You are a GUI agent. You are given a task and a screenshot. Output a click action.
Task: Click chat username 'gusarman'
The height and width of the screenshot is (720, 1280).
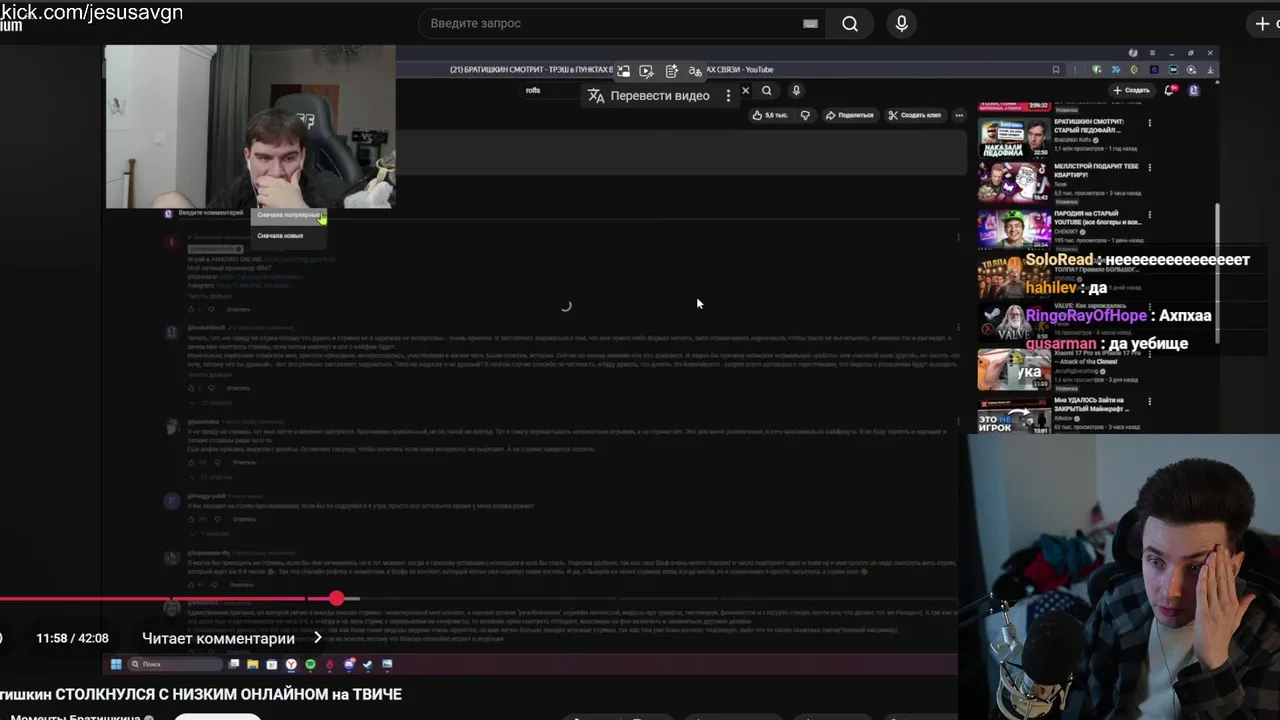point(1061,344)
